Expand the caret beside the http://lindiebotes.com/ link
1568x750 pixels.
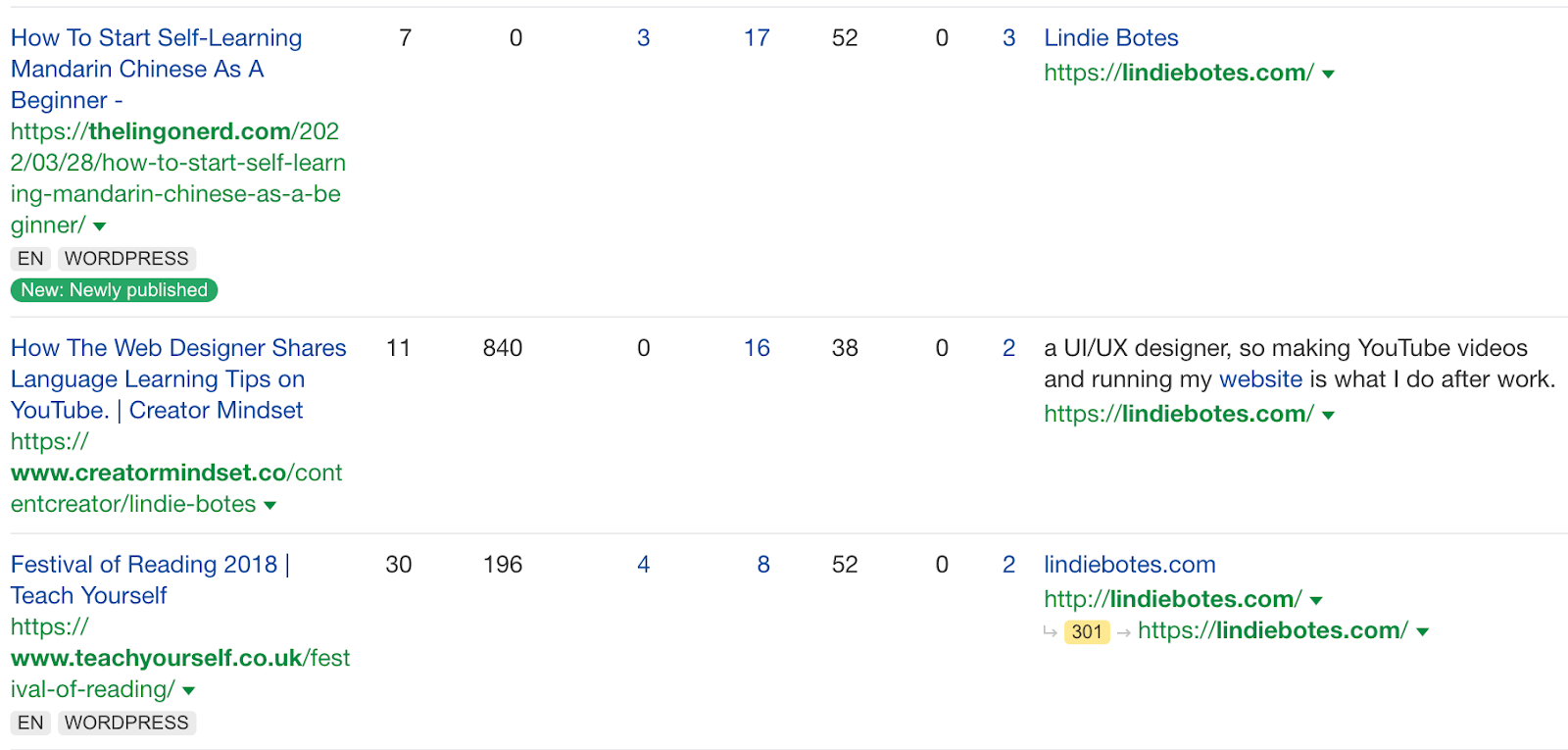1316,600
